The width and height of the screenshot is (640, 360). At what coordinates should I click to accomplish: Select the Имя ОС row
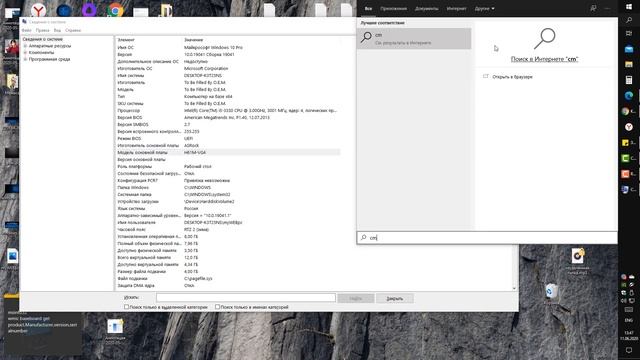point(228,47)
